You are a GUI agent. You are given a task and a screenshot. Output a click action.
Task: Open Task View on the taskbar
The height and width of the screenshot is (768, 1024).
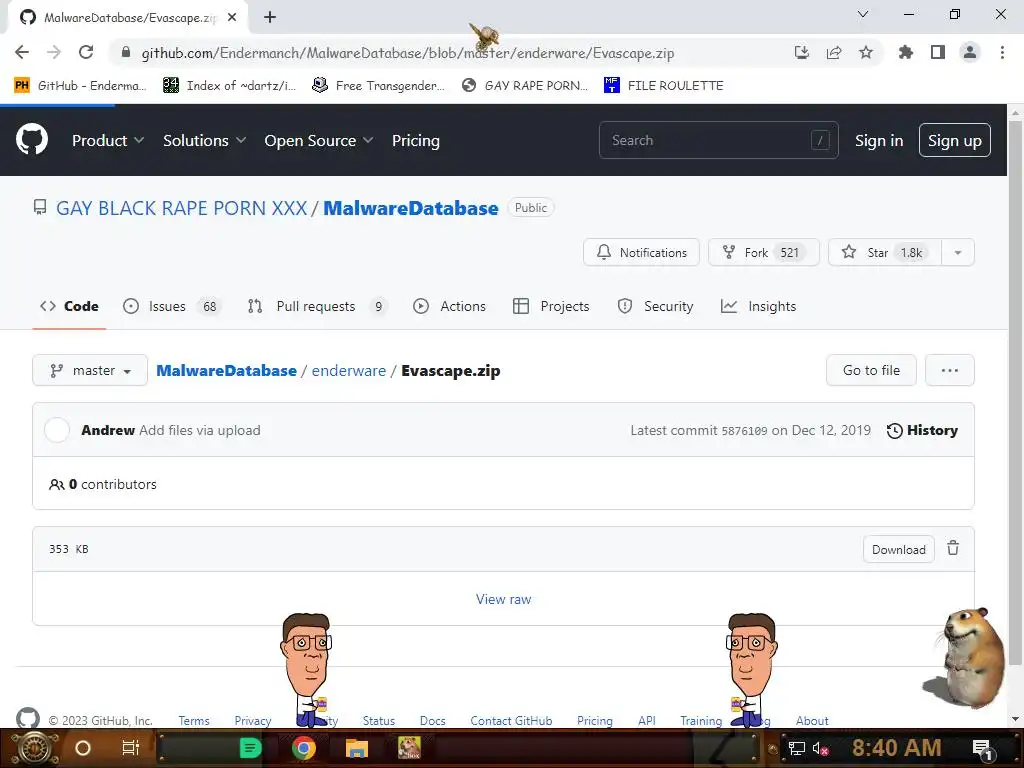click(x=131, y=748)
